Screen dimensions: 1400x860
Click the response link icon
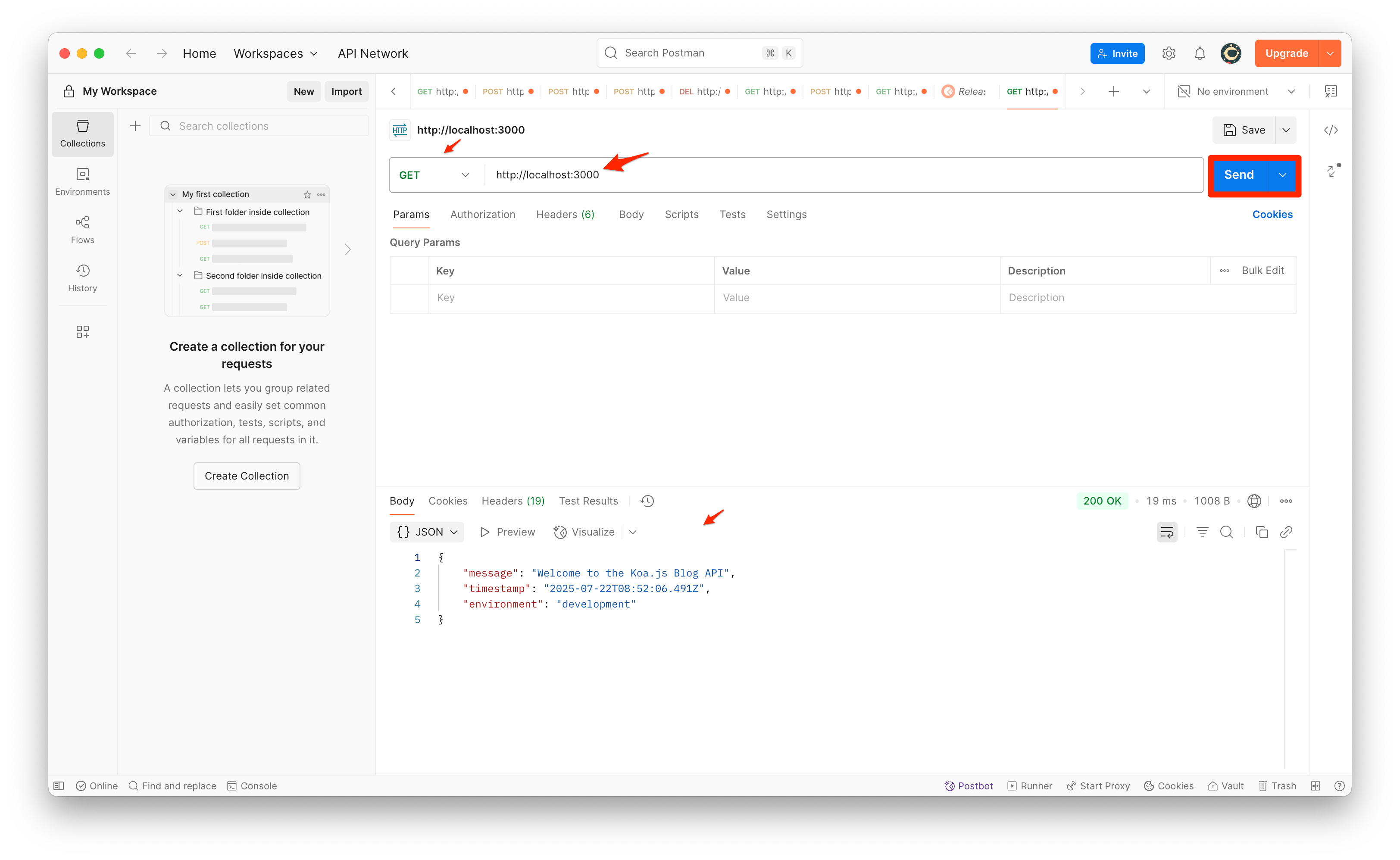point(1286,533)
